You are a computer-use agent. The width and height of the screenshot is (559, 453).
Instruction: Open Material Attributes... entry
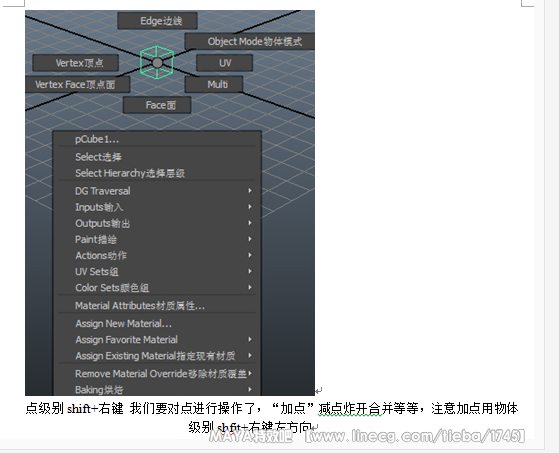157,305
